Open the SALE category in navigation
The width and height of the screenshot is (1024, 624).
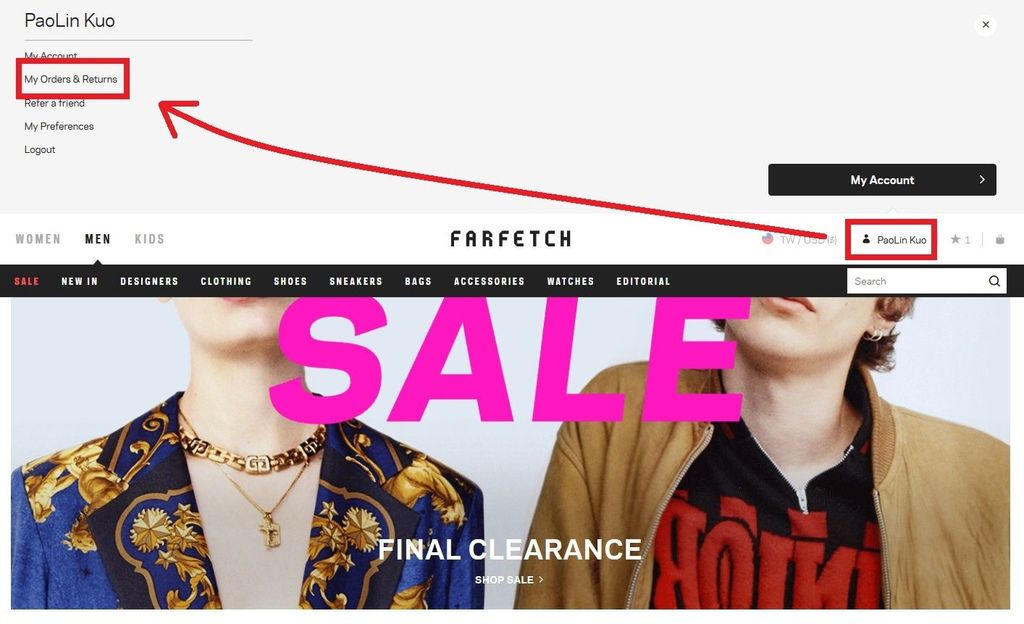[x=27, y=281]
